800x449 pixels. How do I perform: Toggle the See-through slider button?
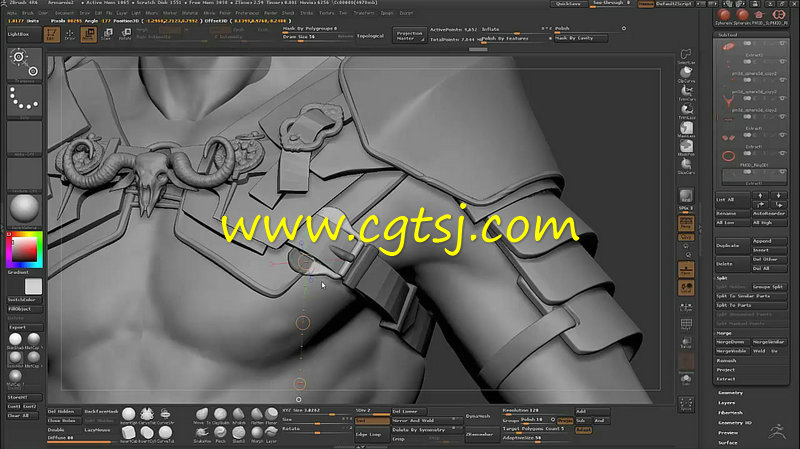[611, 3]
